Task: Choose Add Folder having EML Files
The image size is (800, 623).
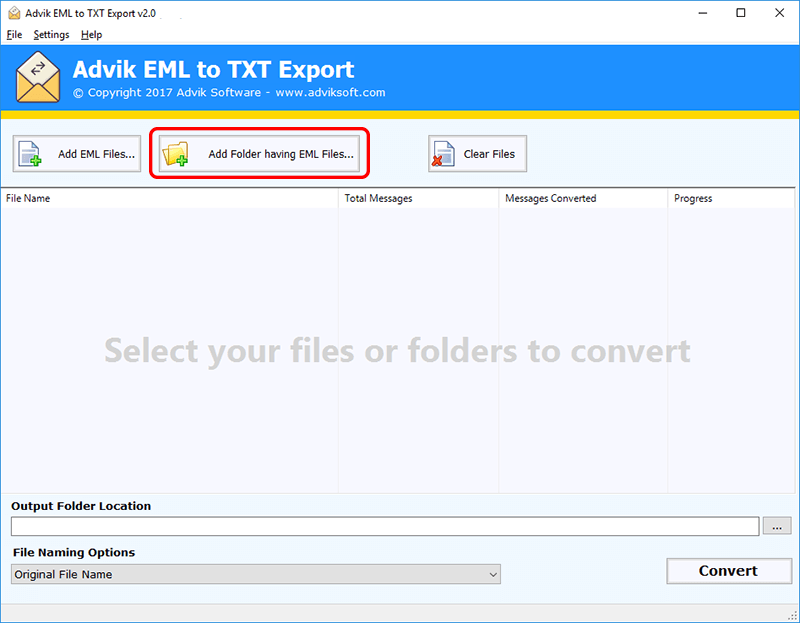Action: point(259,154)
